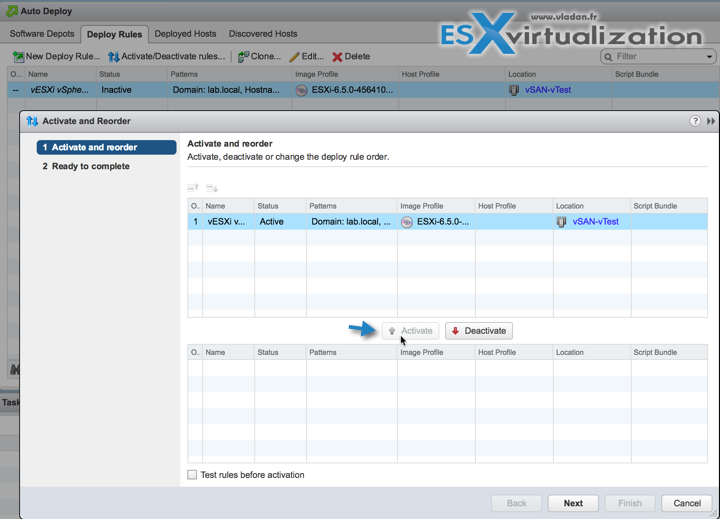Sort lower dialog table by Name column
The image size is (720, 519).
[228, 352]
